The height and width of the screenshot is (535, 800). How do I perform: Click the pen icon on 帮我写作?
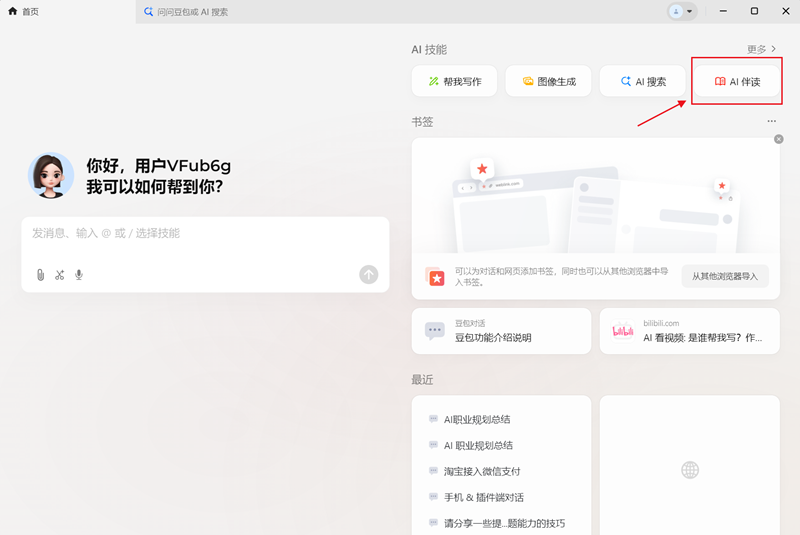coord(433,81)
